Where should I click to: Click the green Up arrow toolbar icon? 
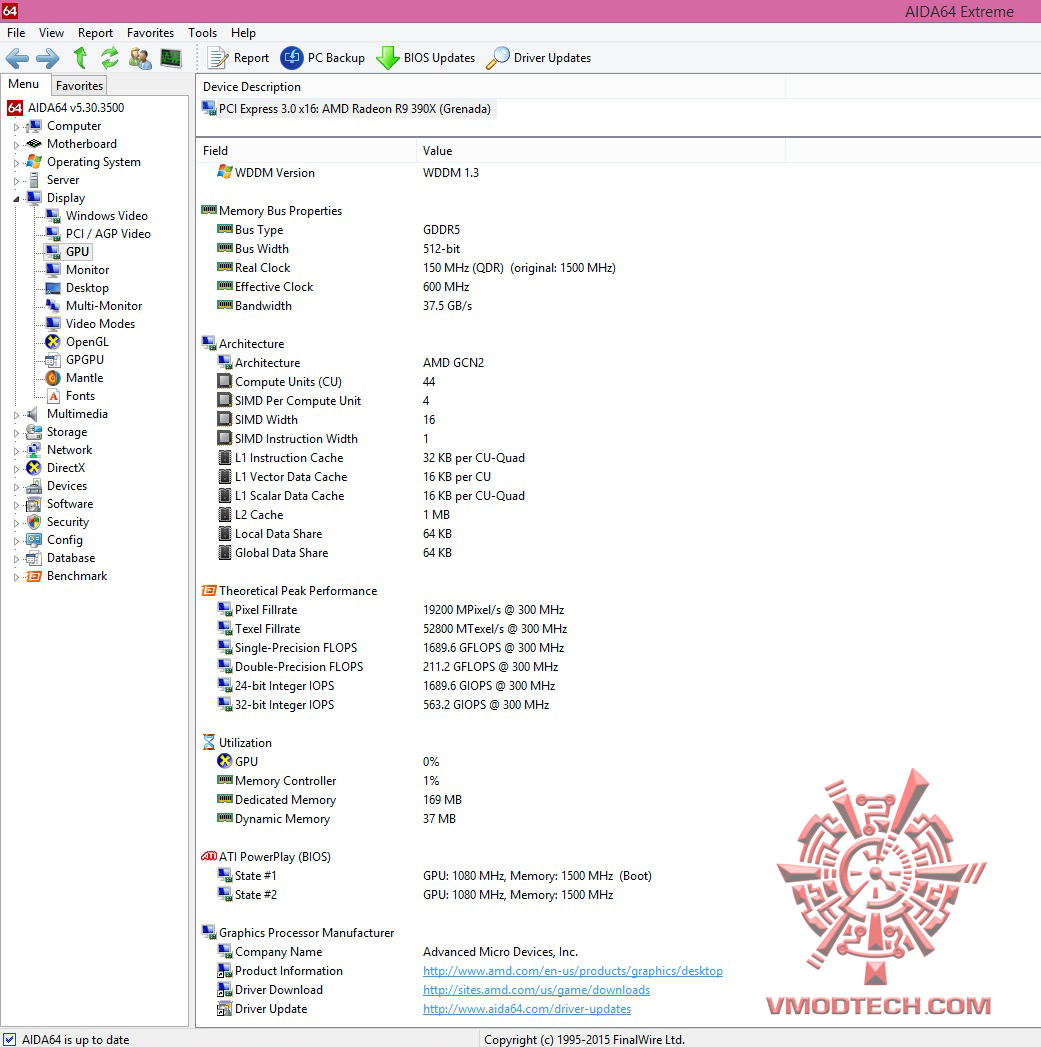(x=80, y=58)
